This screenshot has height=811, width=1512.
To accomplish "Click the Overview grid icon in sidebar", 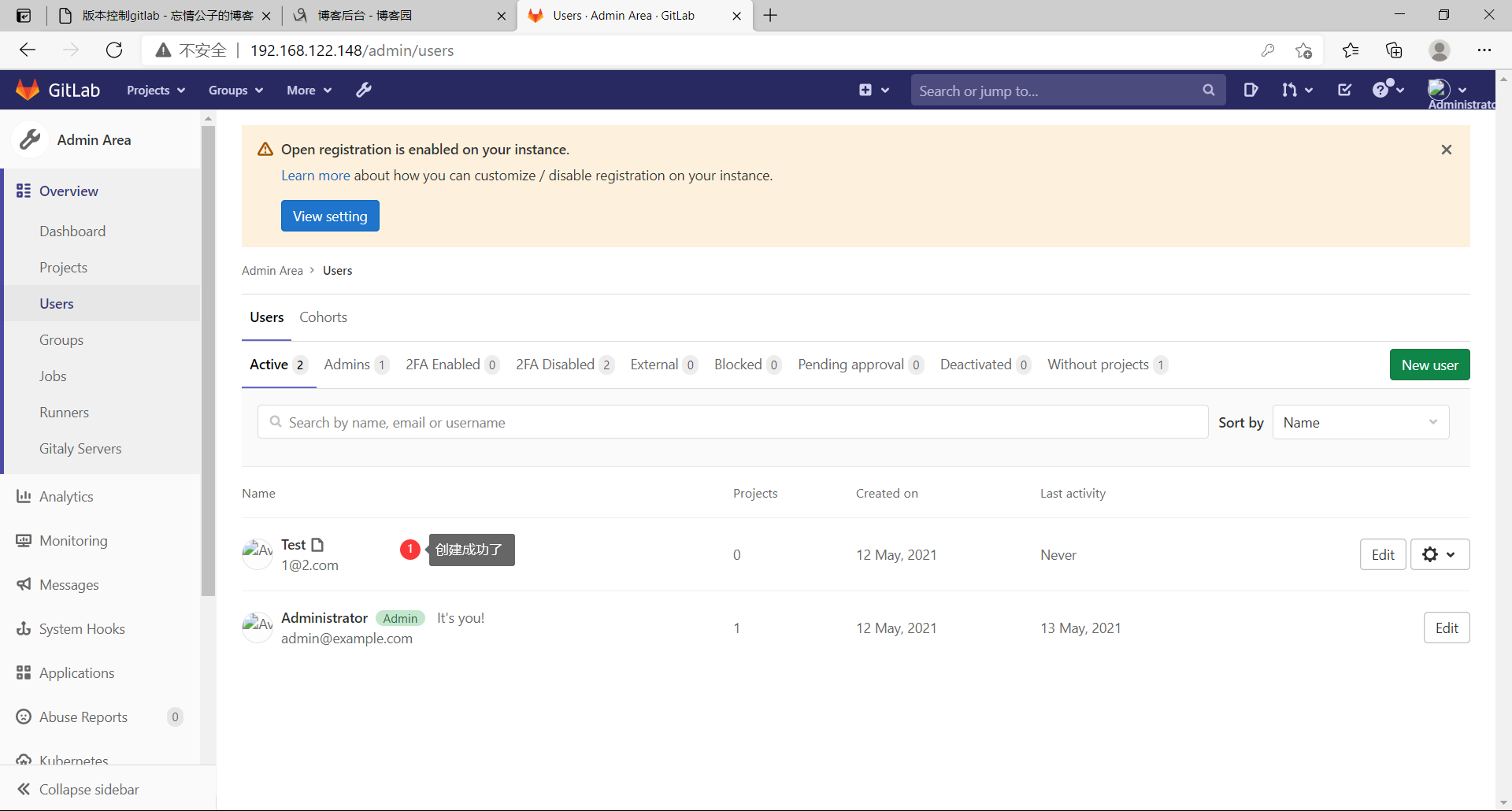I will point(24,191).
